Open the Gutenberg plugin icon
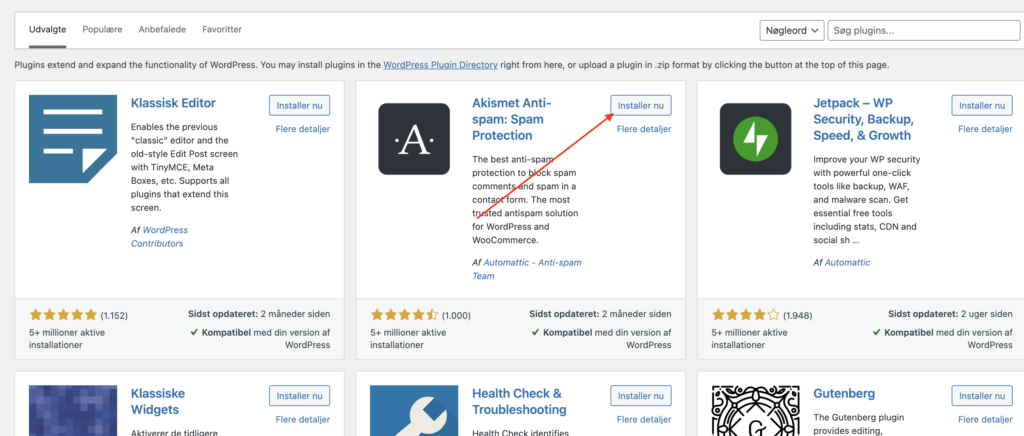1024x436 pixels. [756, 411]
